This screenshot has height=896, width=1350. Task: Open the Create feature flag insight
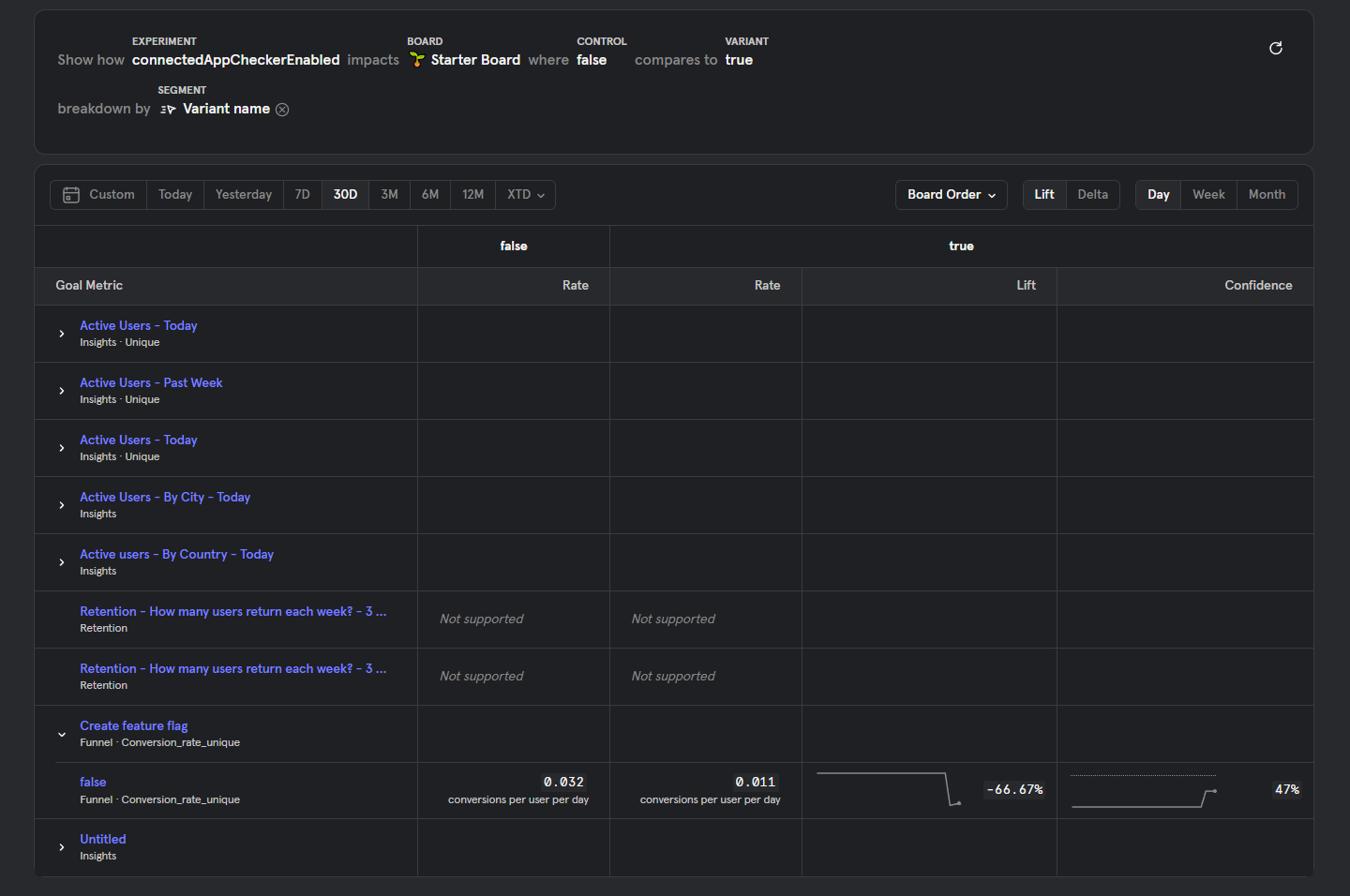133,725
